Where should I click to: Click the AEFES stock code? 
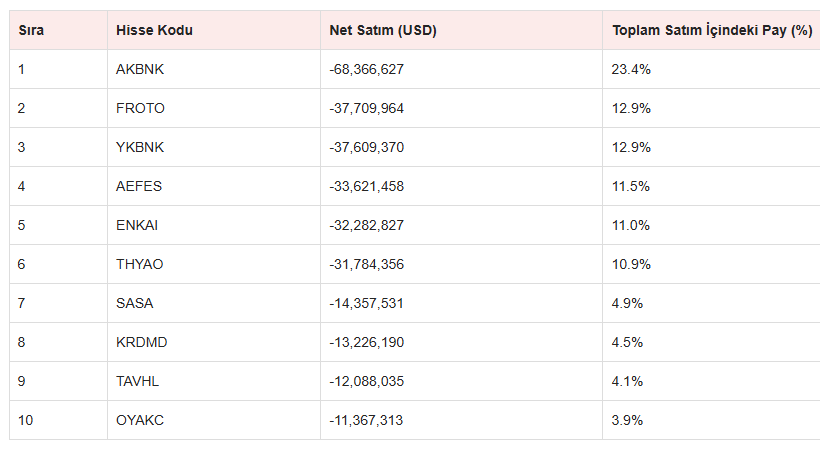point(139,186)
